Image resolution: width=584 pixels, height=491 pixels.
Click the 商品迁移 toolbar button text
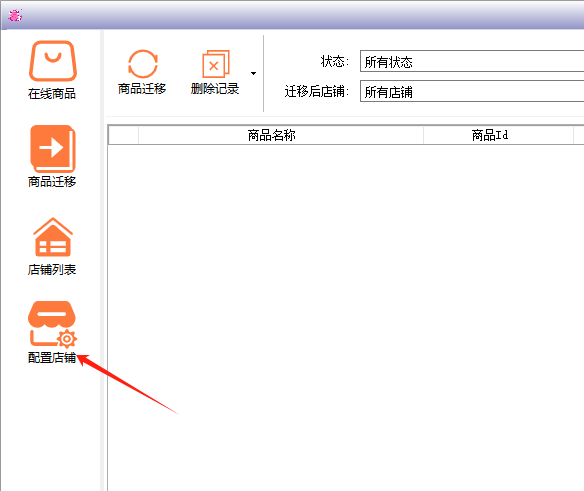pyautogui.click(x=142, y=89)
